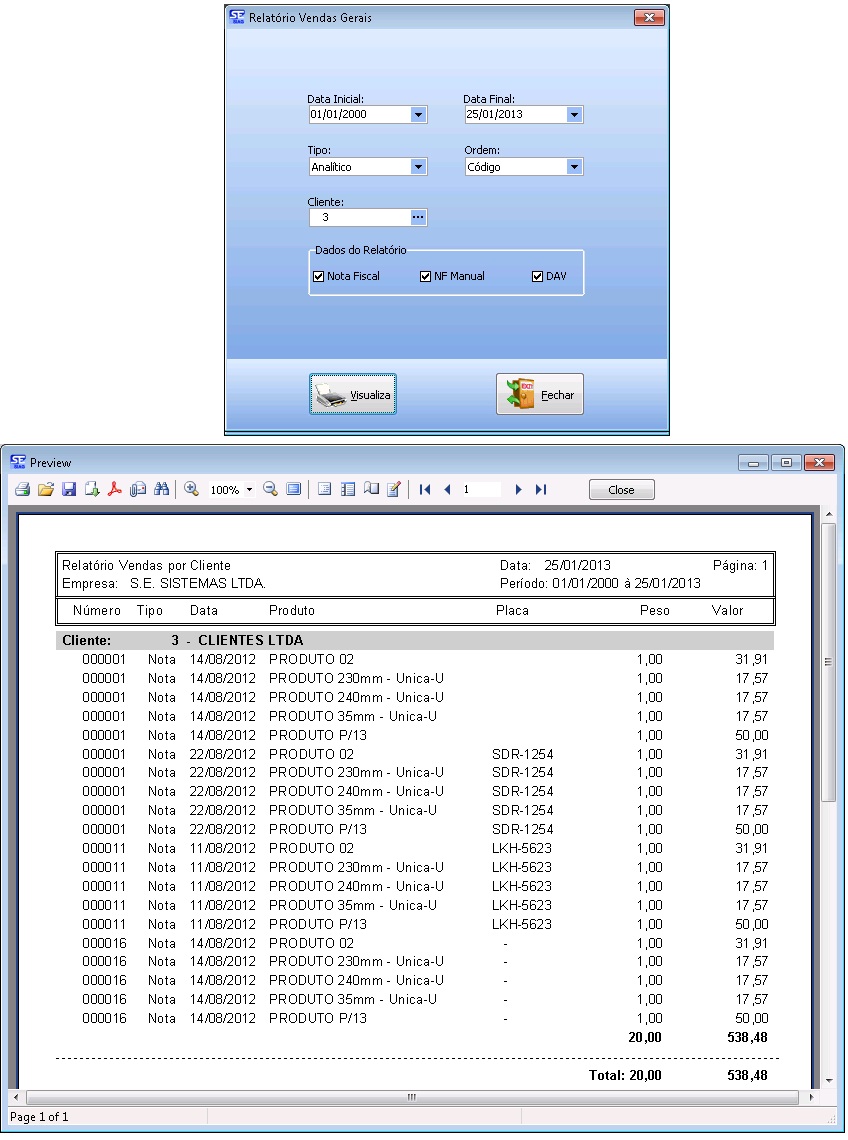Open the Data Inicial date dropdown
The image size is (848, 1140).
(418, 115)
